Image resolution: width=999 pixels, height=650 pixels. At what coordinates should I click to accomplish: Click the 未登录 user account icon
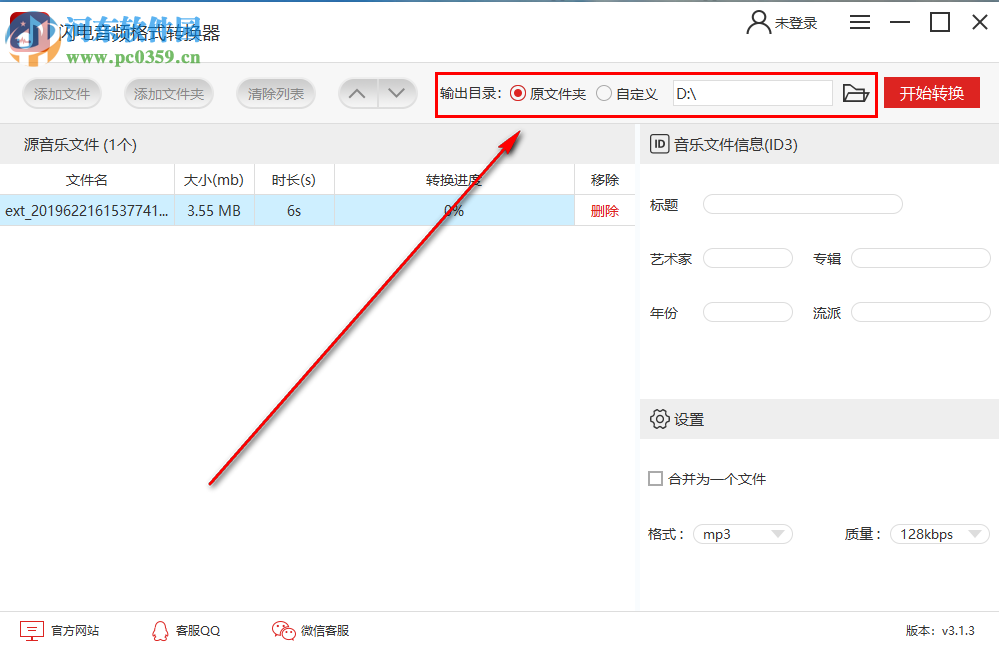(757, 21)
